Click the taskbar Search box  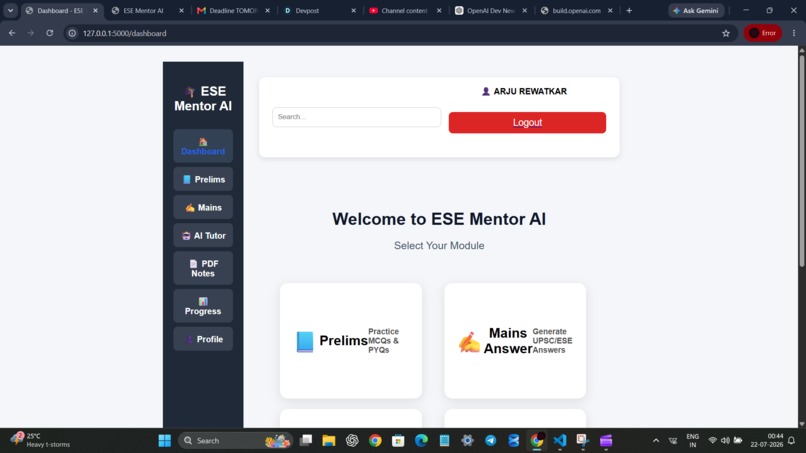pos(235,441)
